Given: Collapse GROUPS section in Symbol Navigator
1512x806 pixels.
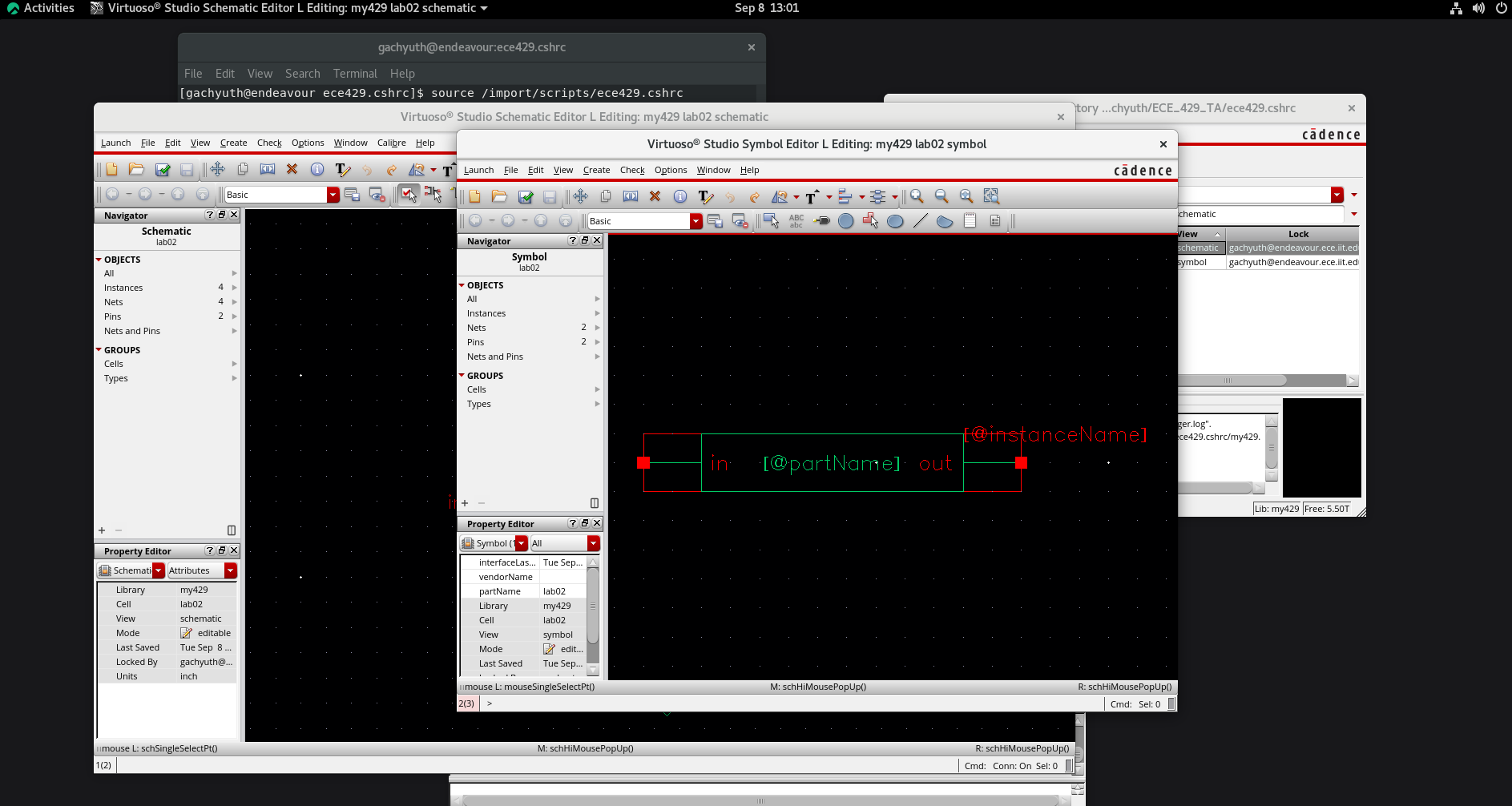Looking at the screenshot, I should point(462,376).
